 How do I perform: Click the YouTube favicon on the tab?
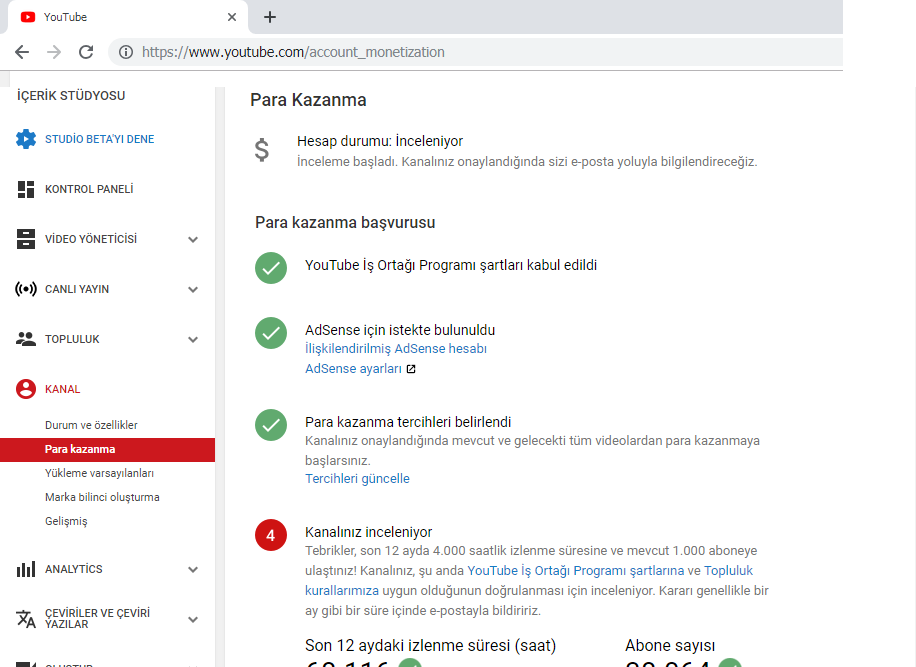click(27, 17)
